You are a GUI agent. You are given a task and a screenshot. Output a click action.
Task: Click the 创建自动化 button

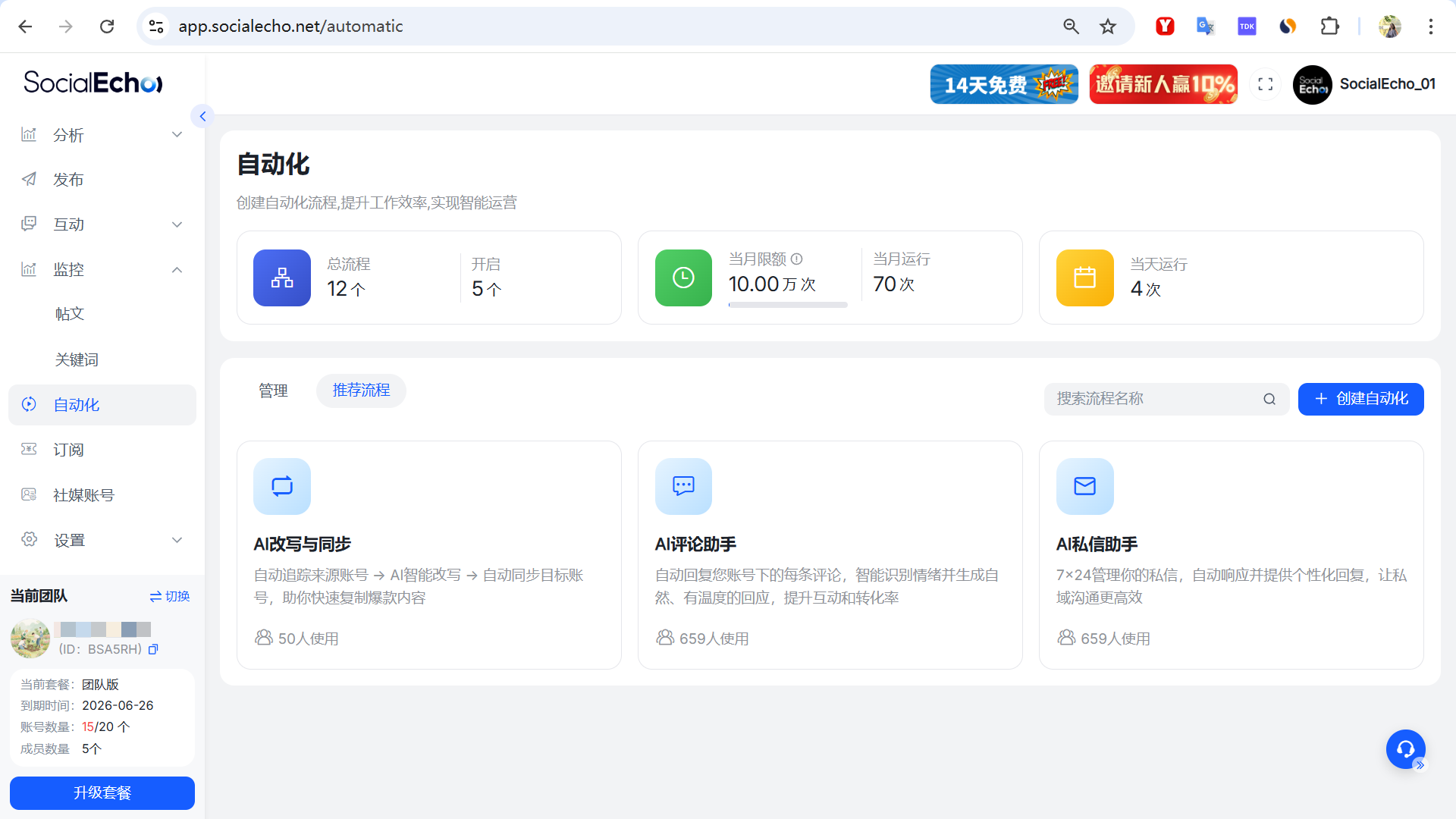coord(1360,399)
